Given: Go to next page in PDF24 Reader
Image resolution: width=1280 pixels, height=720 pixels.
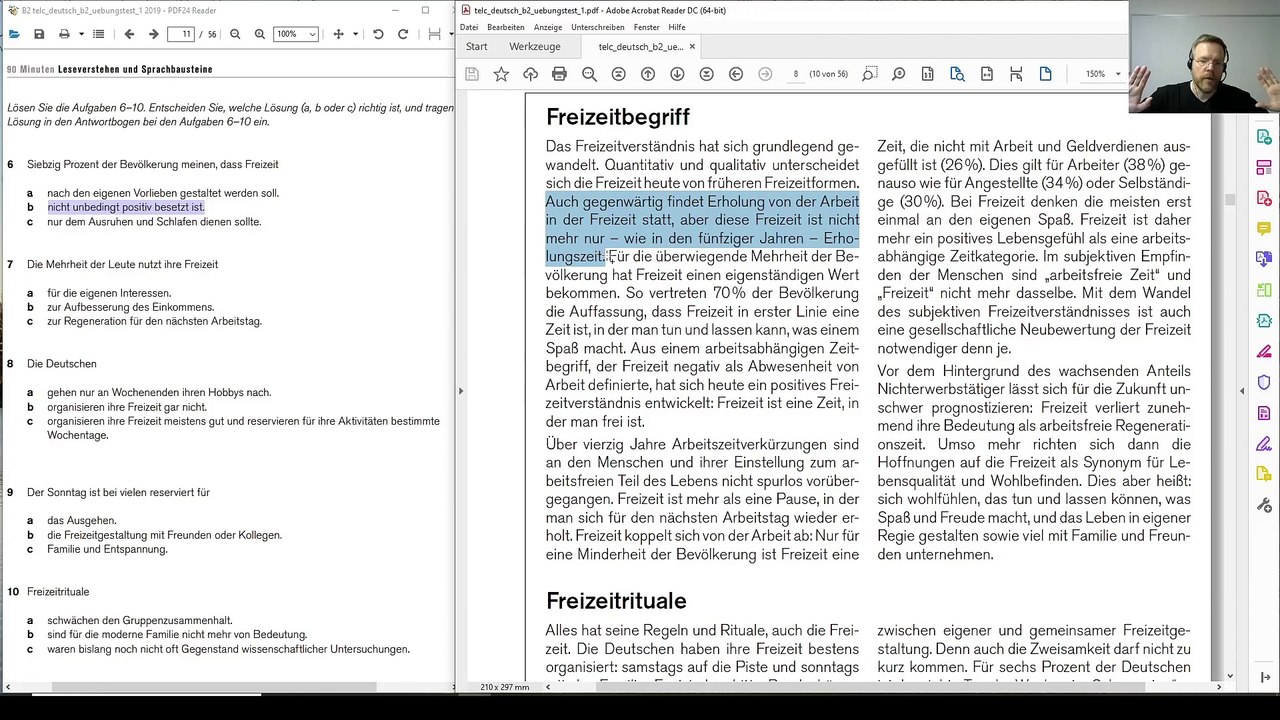Looking at the screenshot, I should tap(153, 34).
